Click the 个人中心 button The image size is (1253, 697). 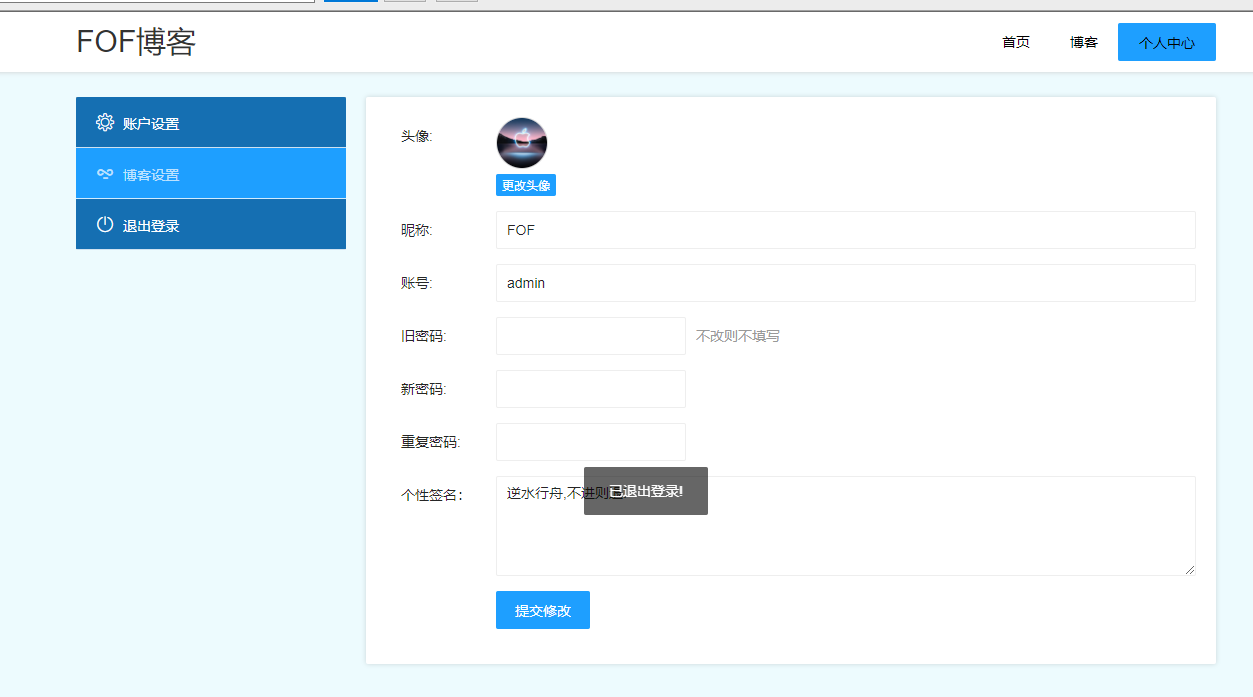point(1167,42)
